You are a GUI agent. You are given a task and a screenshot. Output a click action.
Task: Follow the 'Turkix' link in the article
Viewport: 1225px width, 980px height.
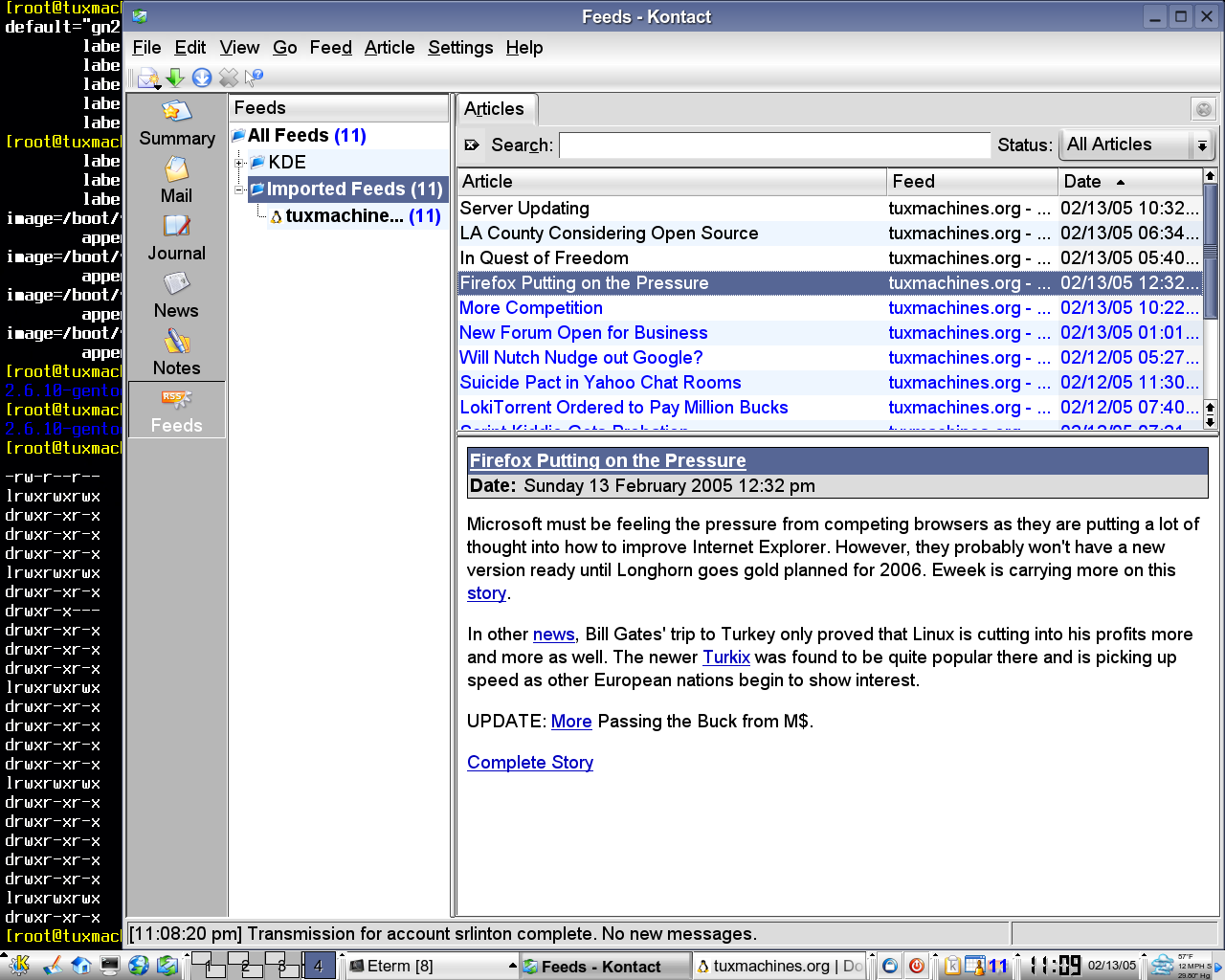pyautogui.click(x=726, y=657)
